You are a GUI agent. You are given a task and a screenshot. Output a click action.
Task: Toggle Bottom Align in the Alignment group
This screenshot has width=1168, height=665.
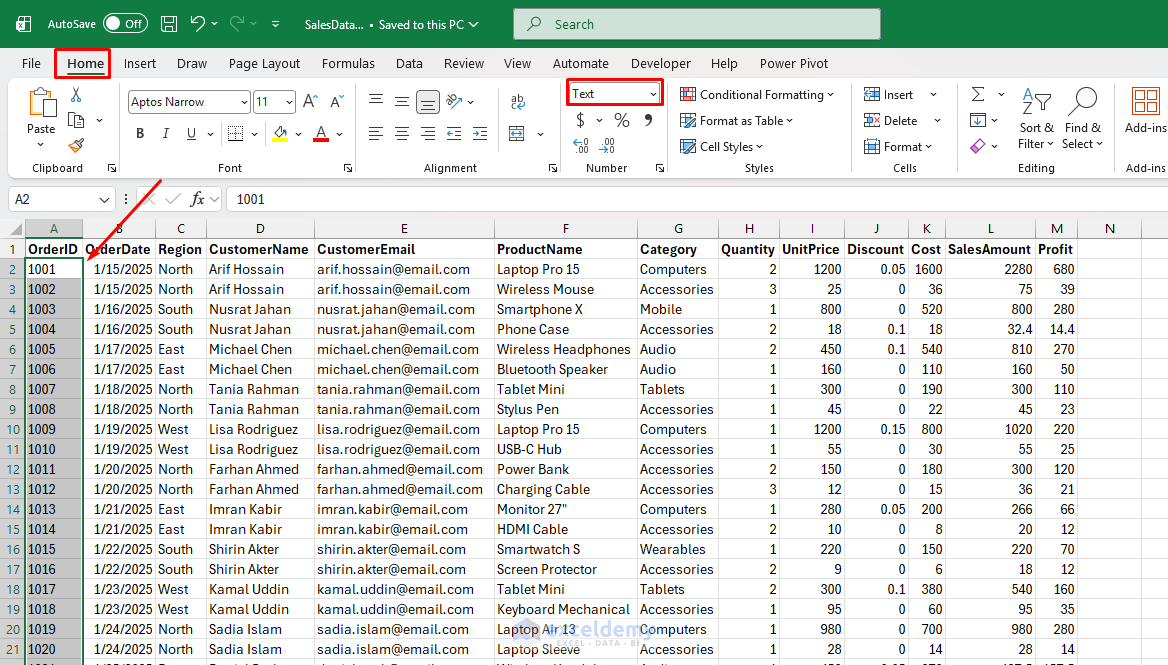tap(428, 101)
